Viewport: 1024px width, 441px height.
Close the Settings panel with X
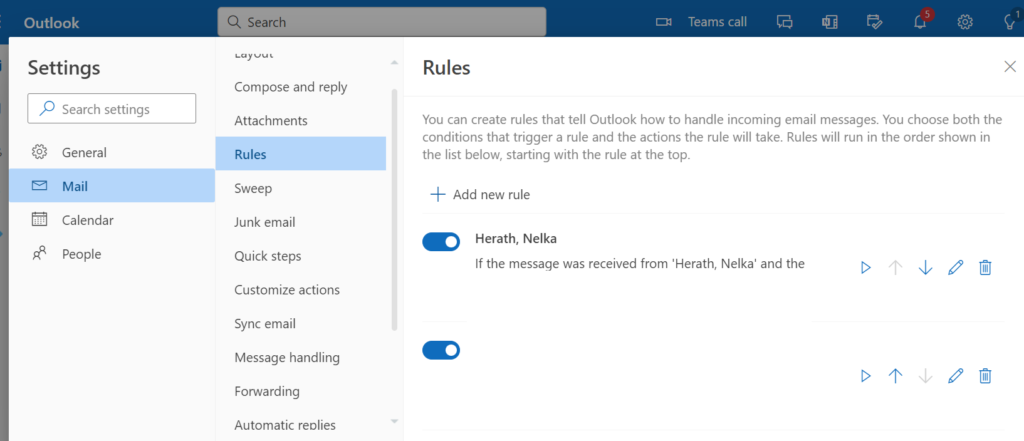pyautogui.click(x=1010, y=67)
